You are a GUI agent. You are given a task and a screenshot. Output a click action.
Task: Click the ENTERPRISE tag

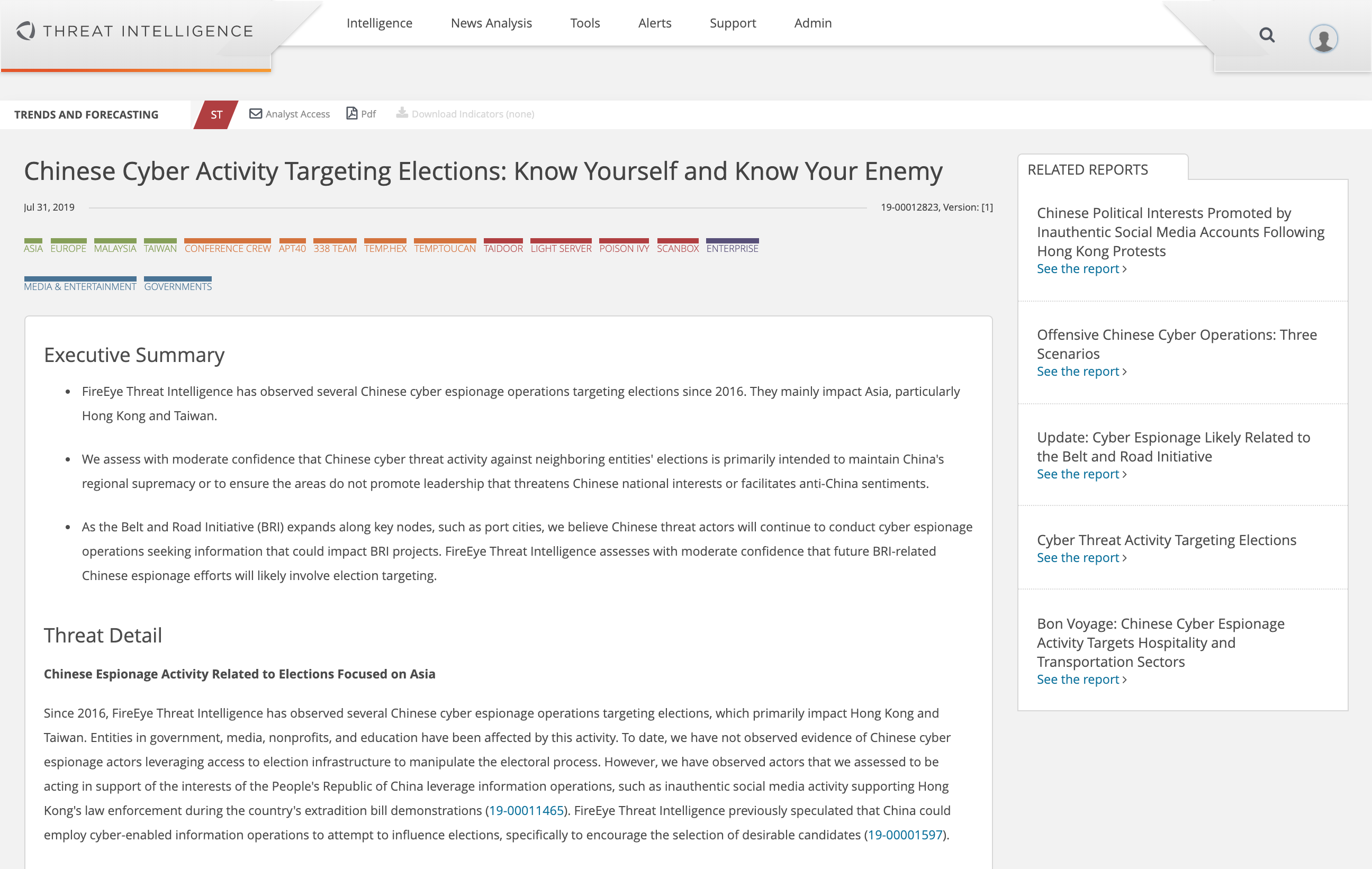pyautogui.click(x=733, y=246)
